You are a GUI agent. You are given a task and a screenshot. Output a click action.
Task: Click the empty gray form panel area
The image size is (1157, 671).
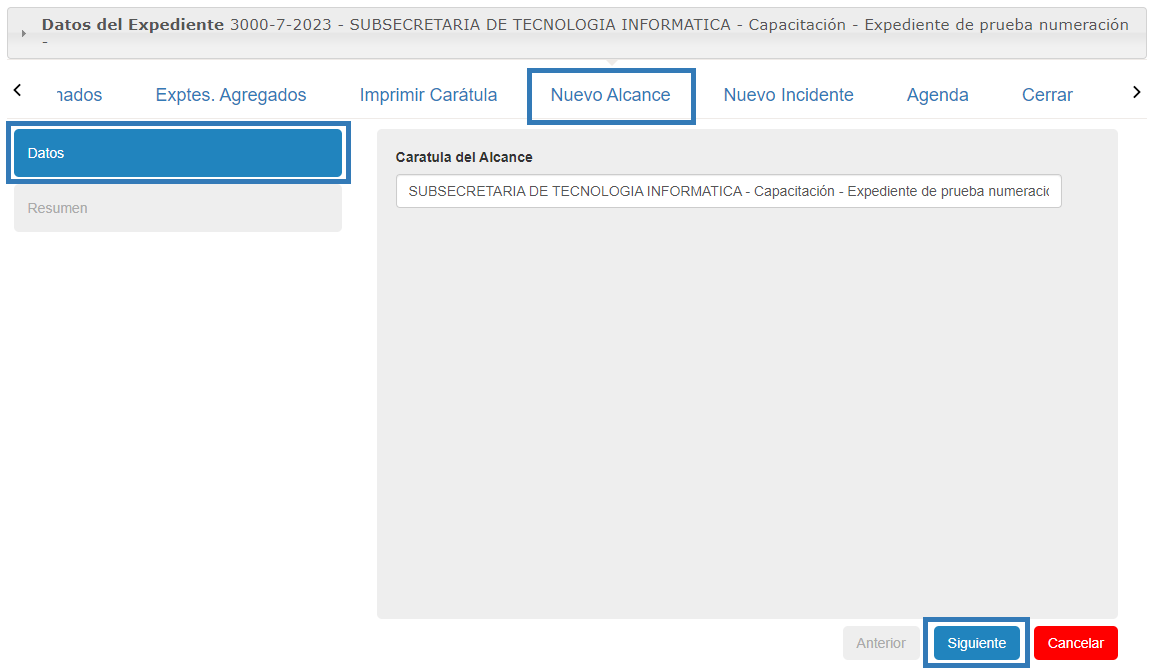[x=746, y=410]
